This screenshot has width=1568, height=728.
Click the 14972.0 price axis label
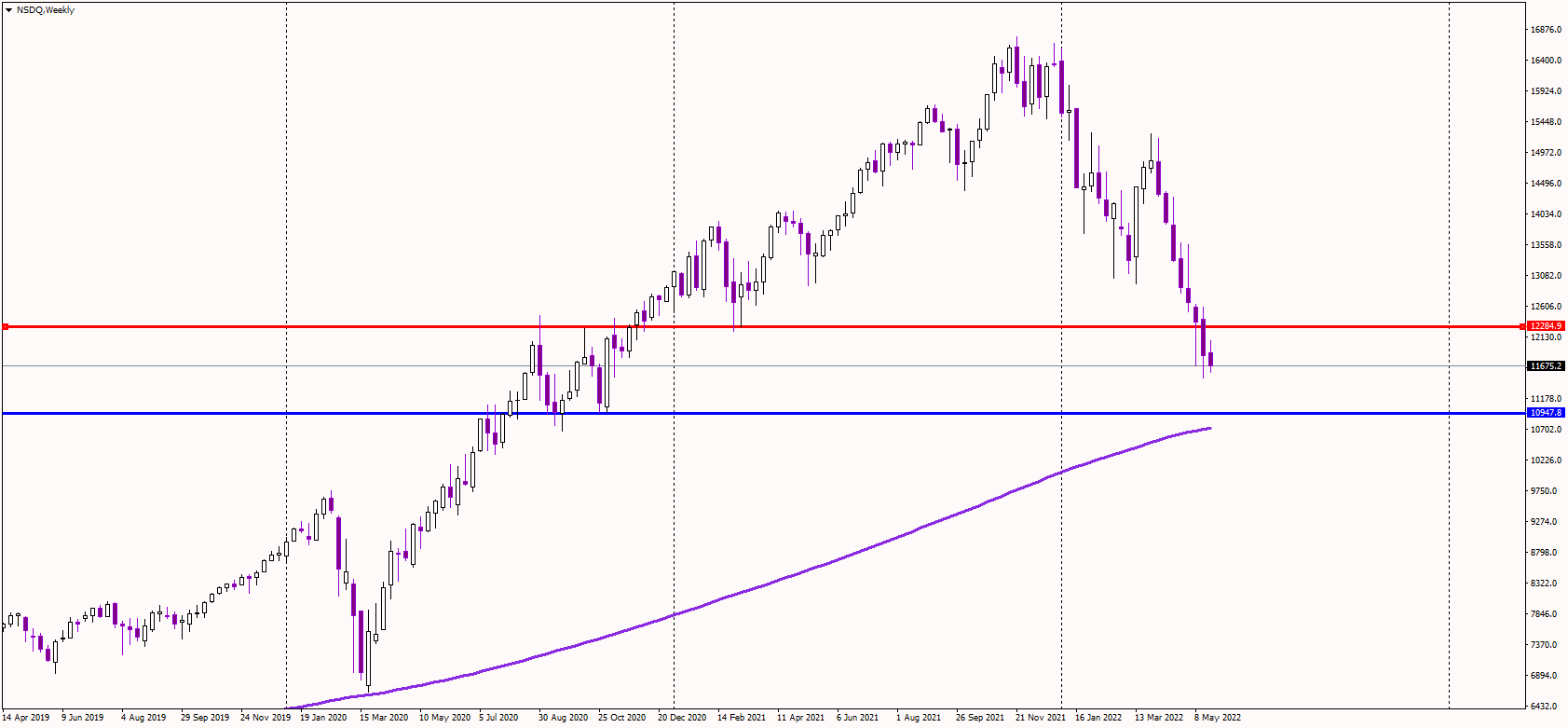click(x=1546, y=153)
